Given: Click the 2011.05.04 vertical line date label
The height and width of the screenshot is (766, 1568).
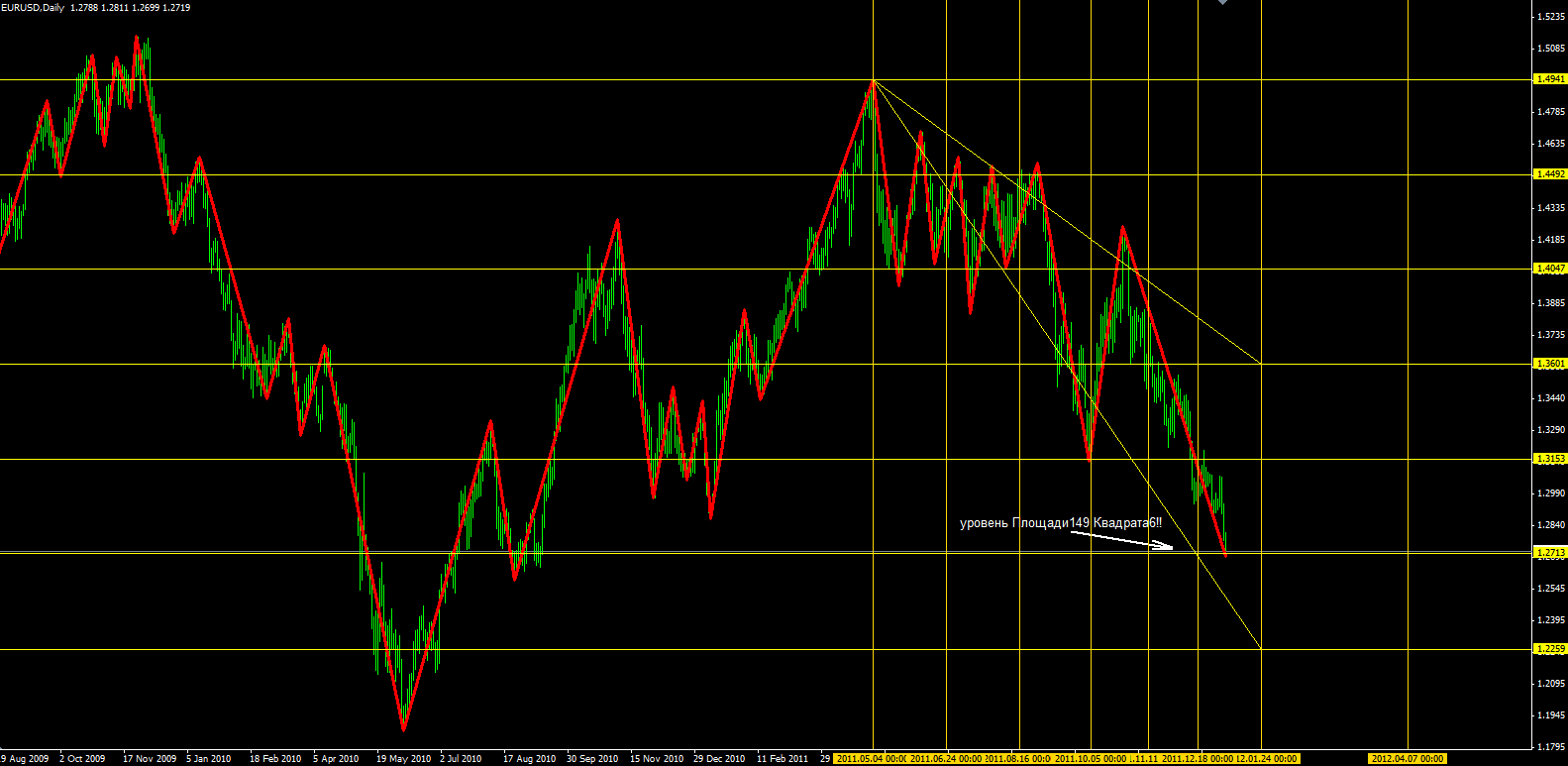Looking at the screenshot, I should point(871,759).
